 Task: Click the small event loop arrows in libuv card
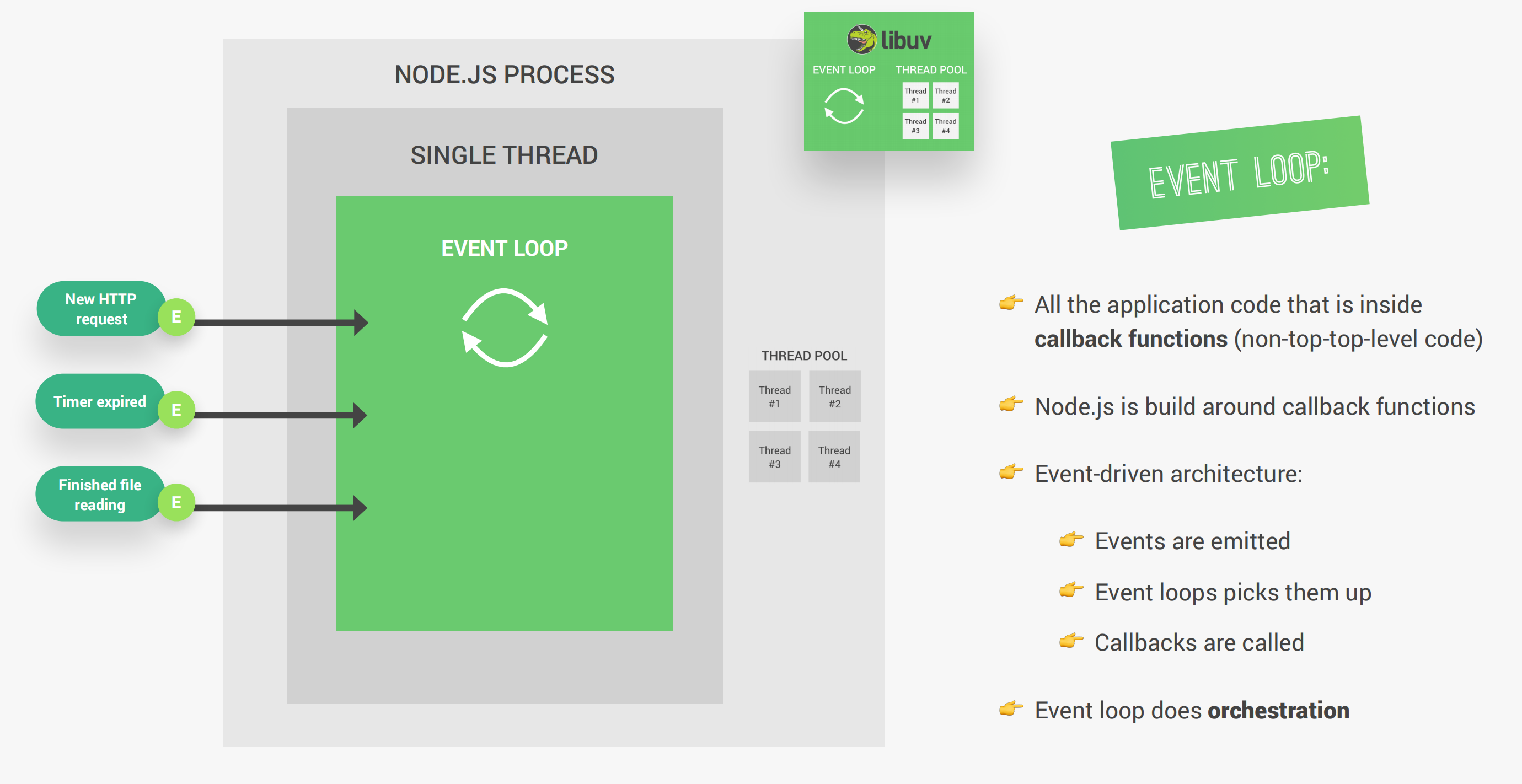tap(844, 106)
